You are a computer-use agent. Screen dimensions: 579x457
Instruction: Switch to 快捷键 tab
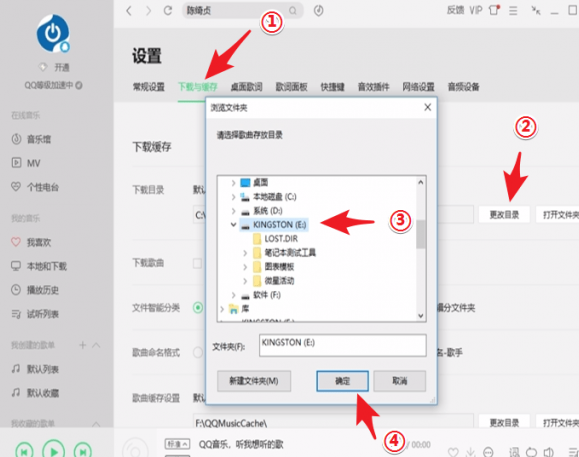pos(332,87)
